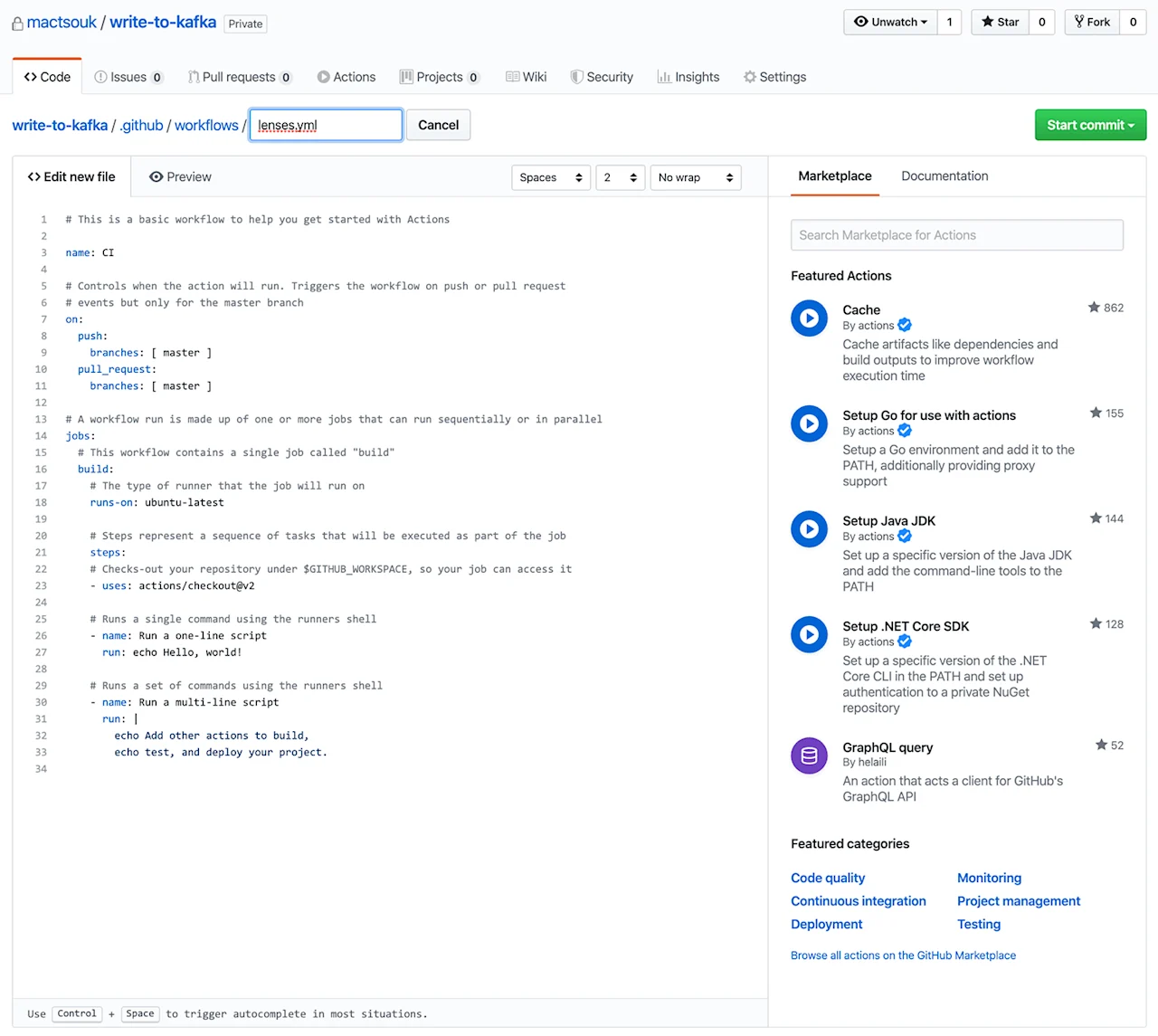Image resolution: width=1158 pixels, height=1036 pixels.
Task: Click the private repo lock icon
Action: [16, 22]
